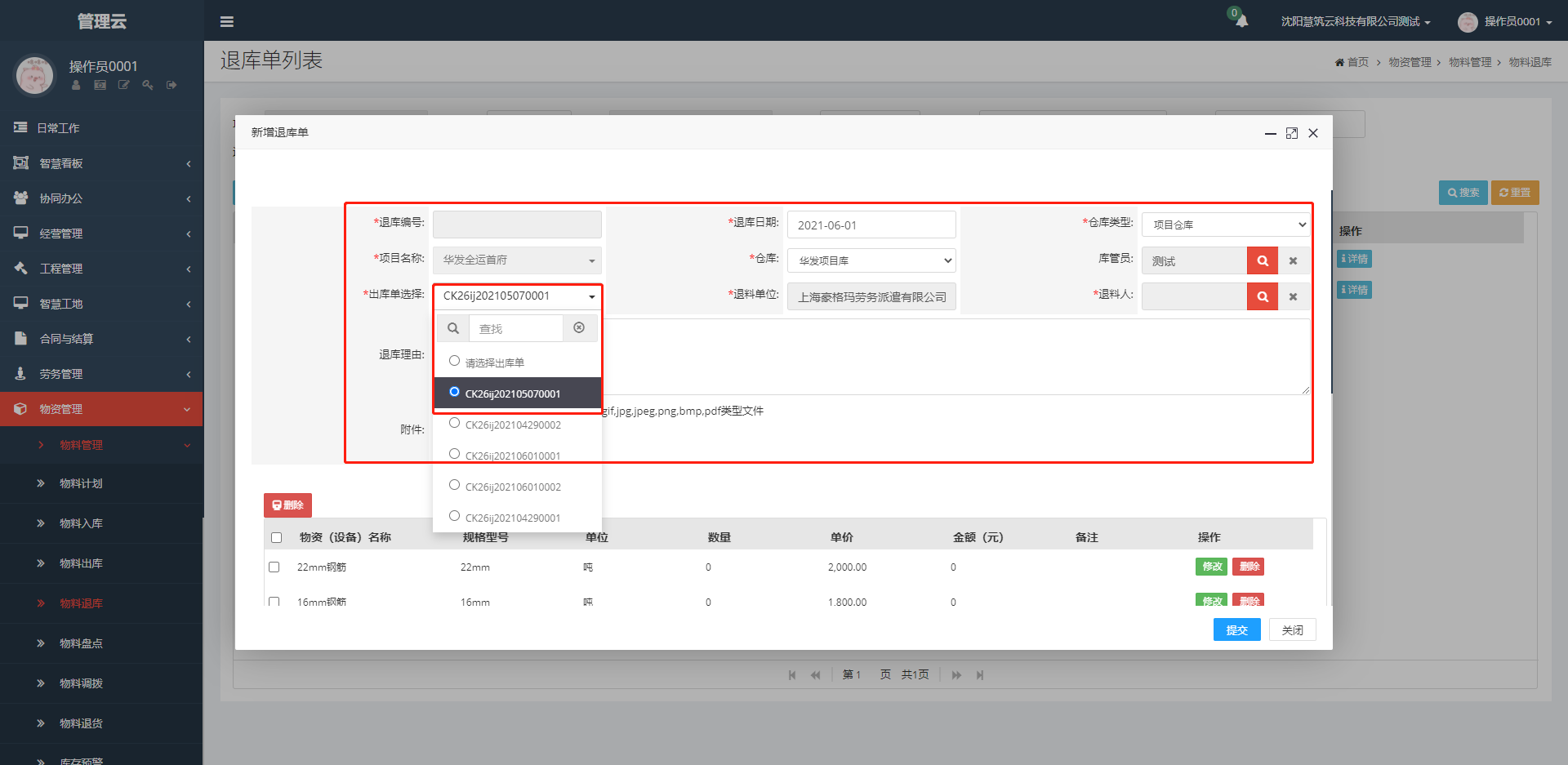Image resolution: width=1568 pixels, height=765 pixels.
Task: Open 物料入库 in the sidebar
Action: tap(101, 523)
